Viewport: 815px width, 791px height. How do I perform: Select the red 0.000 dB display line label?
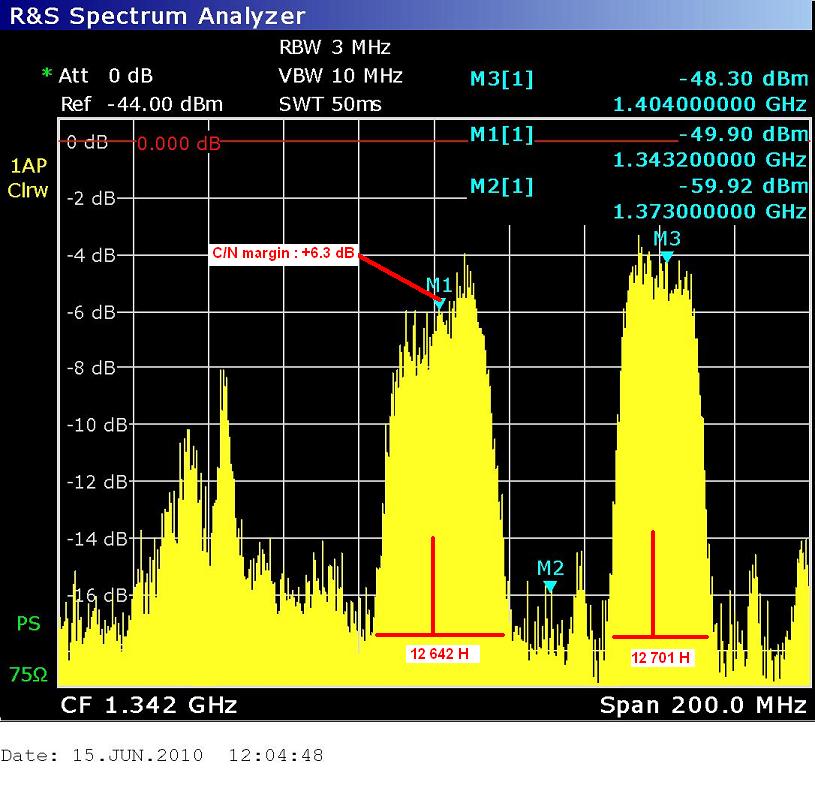(178, 143)
